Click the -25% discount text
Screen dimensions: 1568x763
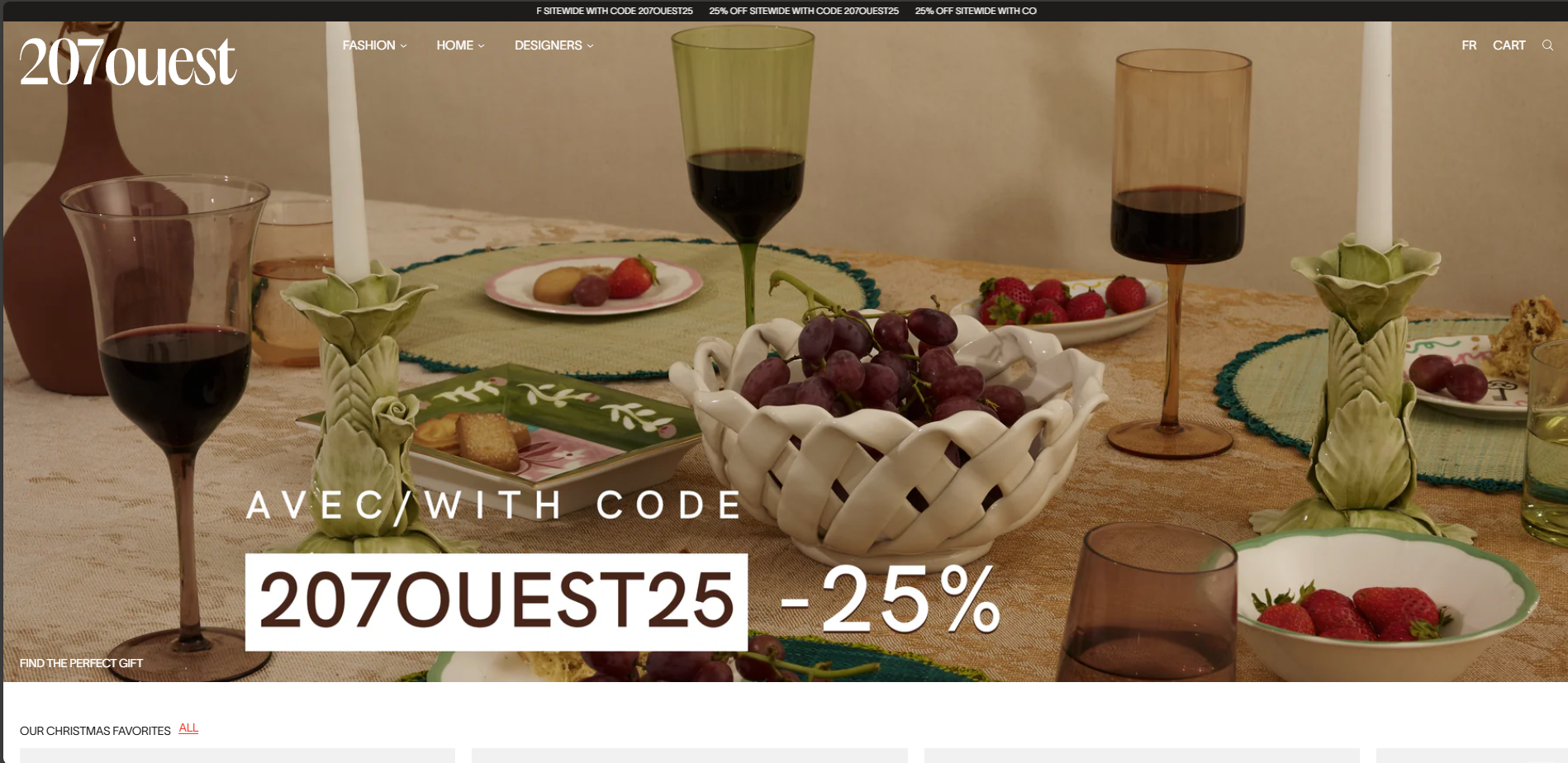tap(891, 600)
